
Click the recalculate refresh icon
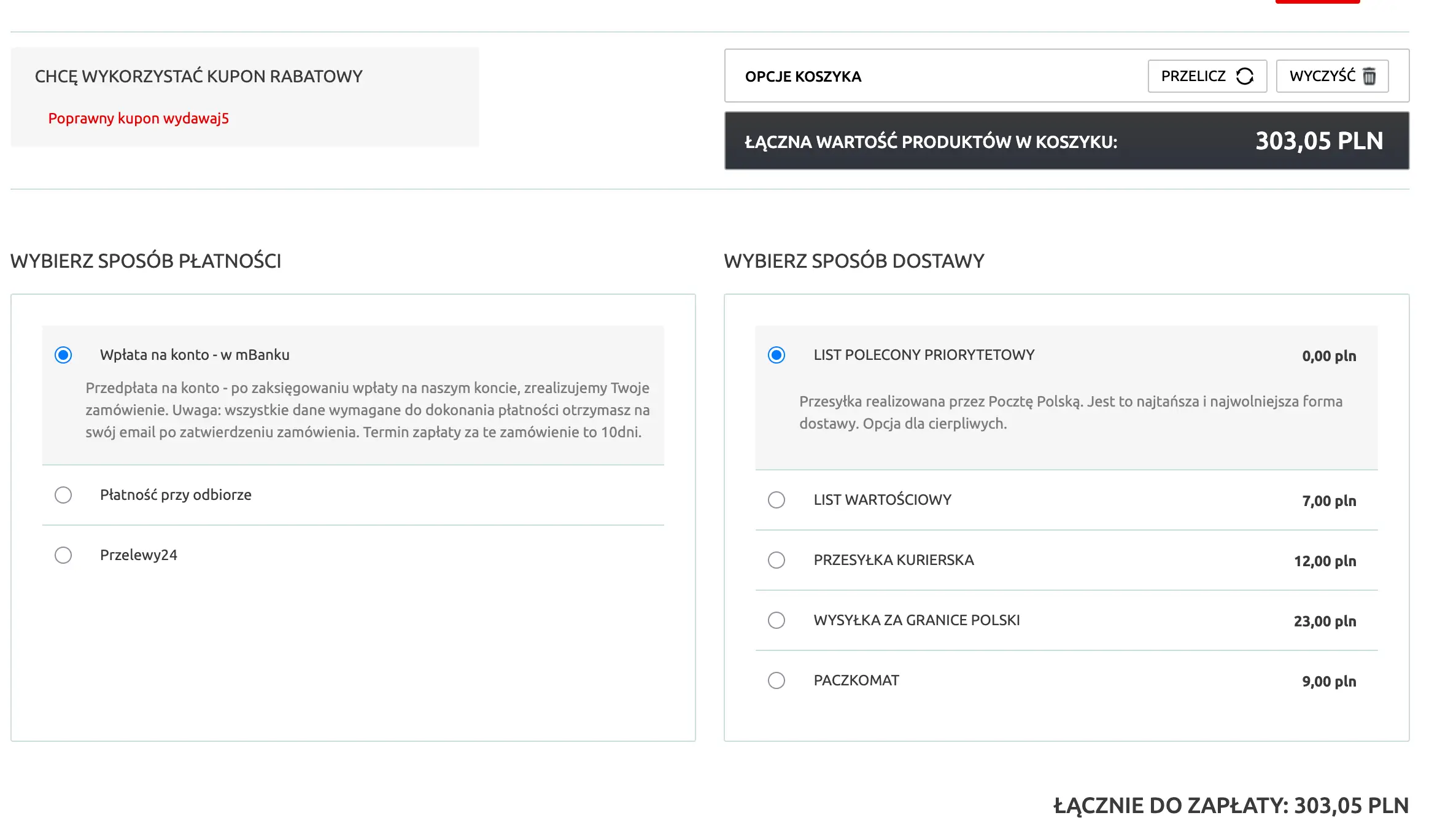(x=1244, y=76)
